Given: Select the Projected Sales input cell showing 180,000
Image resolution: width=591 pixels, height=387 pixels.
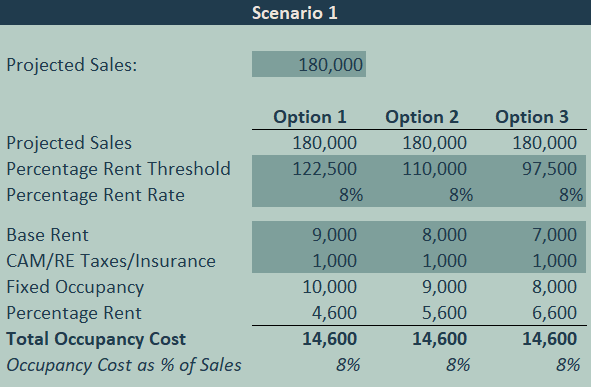Looking at the screenshot, I should click(309, 64).
